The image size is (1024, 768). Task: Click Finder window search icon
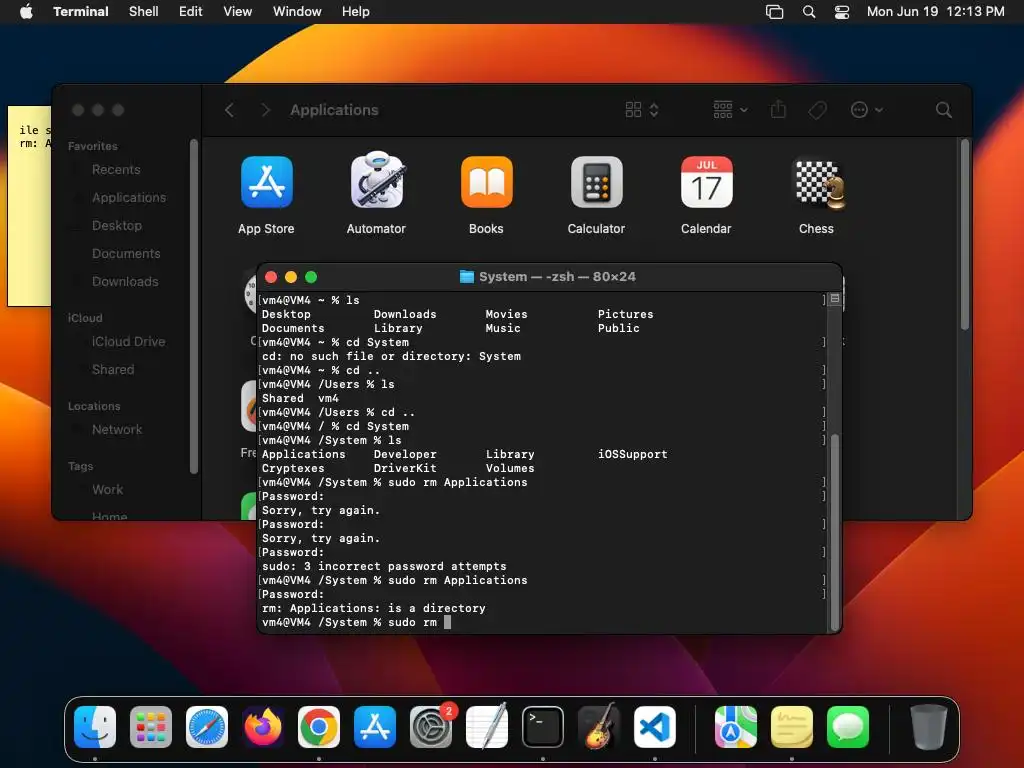pos(944,110)
